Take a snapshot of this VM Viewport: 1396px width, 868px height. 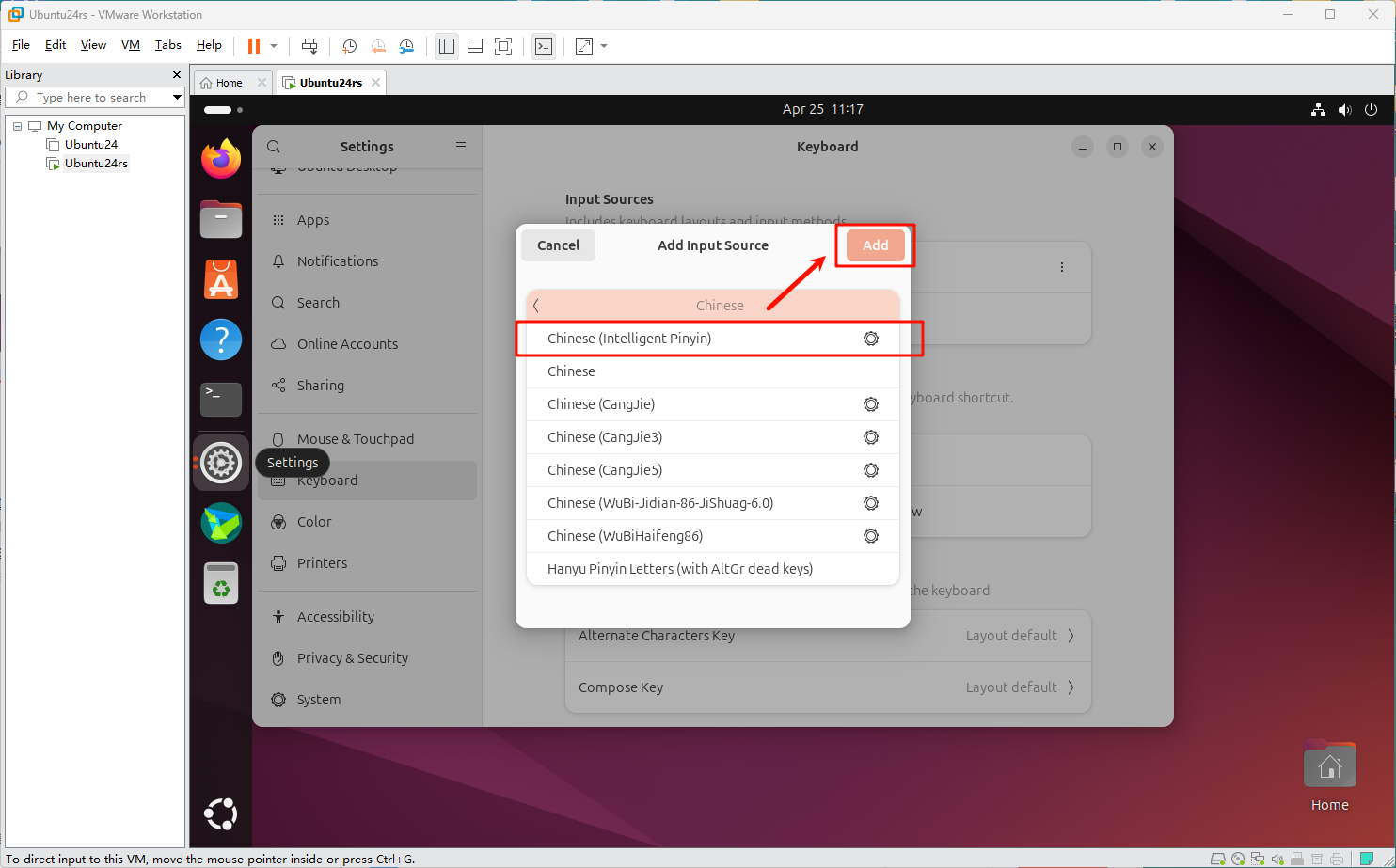click(350, 46)
